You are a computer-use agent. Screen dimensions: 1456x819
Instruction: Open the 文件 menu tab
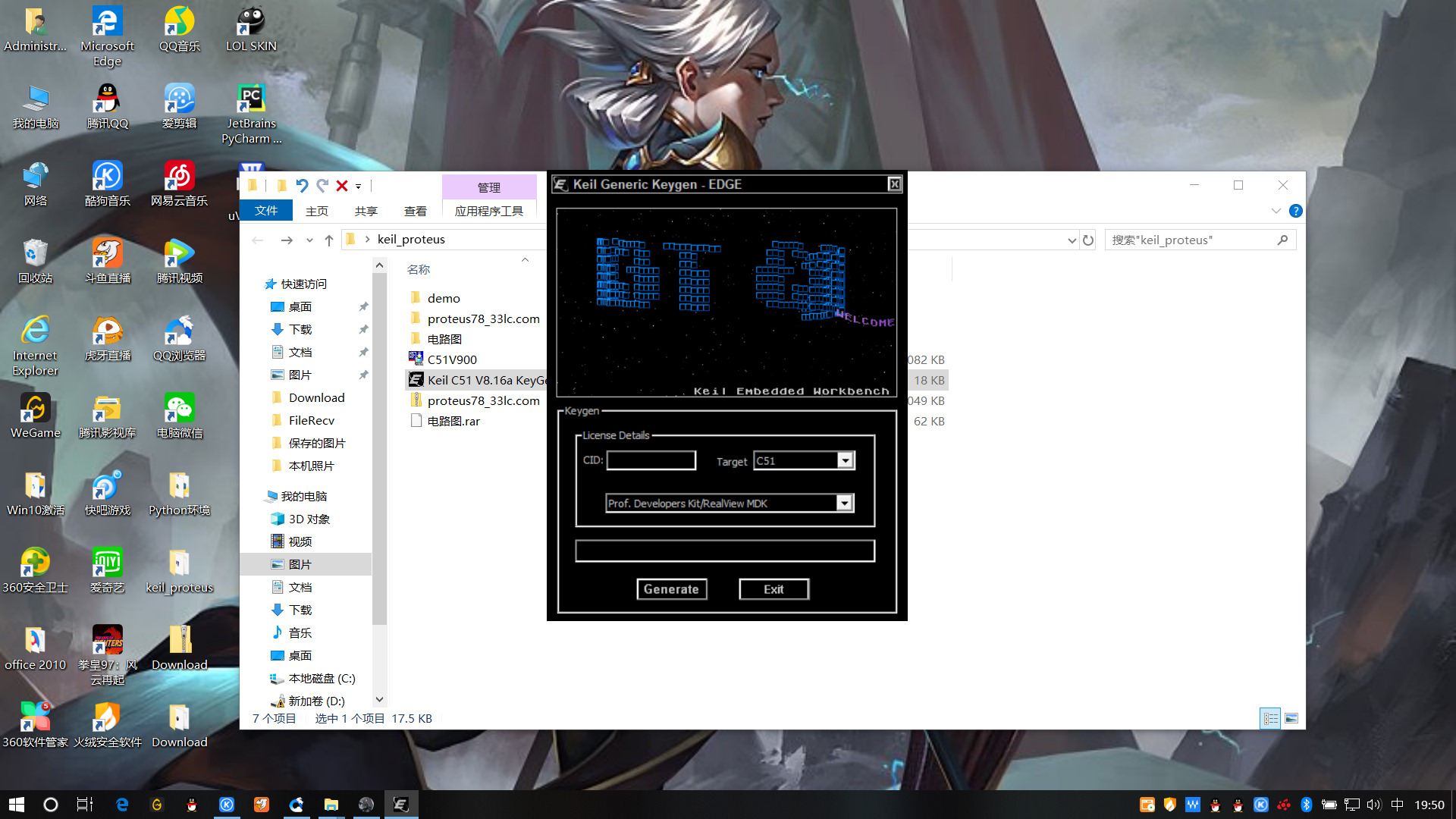(x=266, y=211)
